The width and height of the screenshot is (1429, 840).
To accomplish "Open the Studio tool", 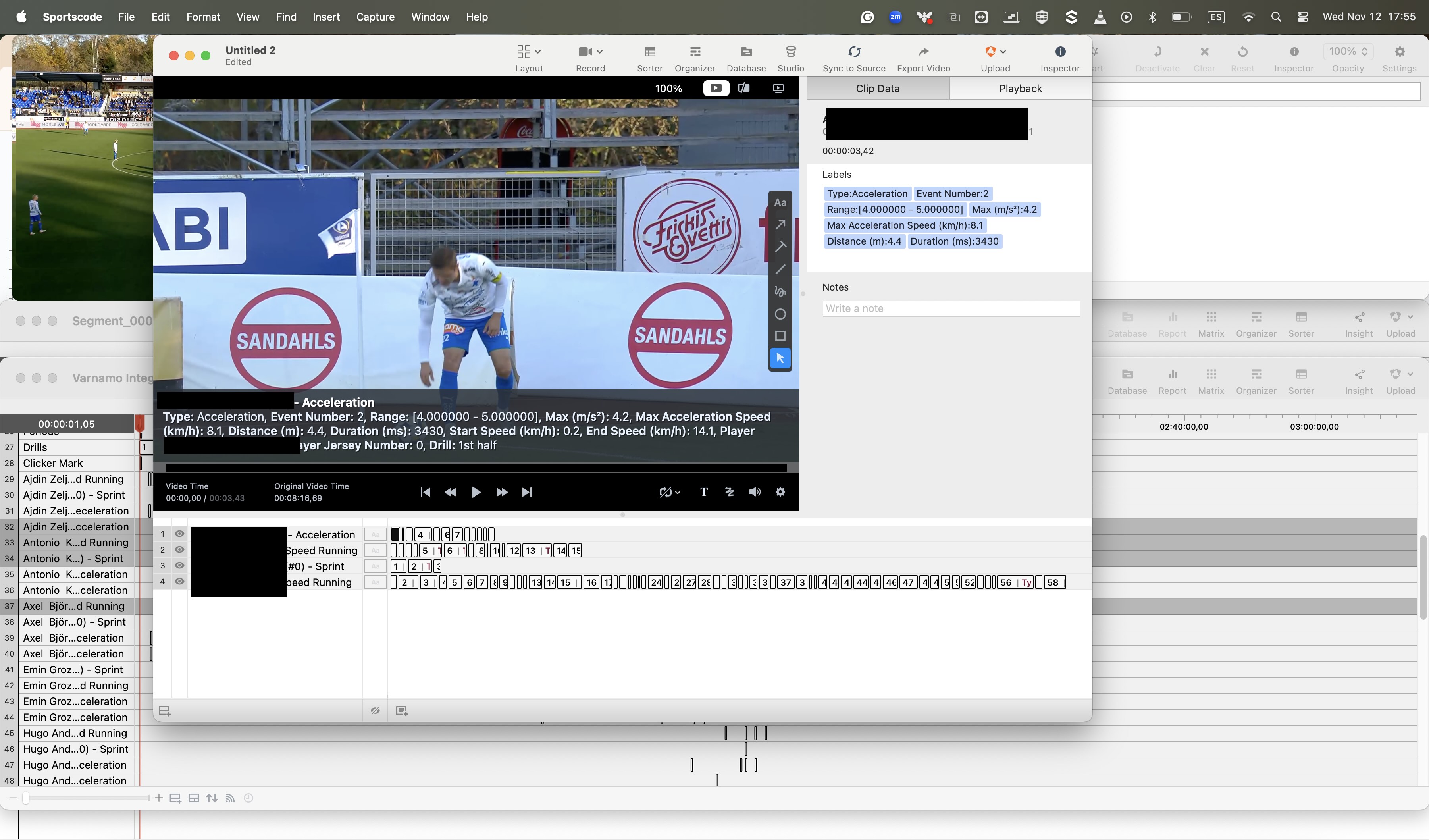I will tap(790, 58).
